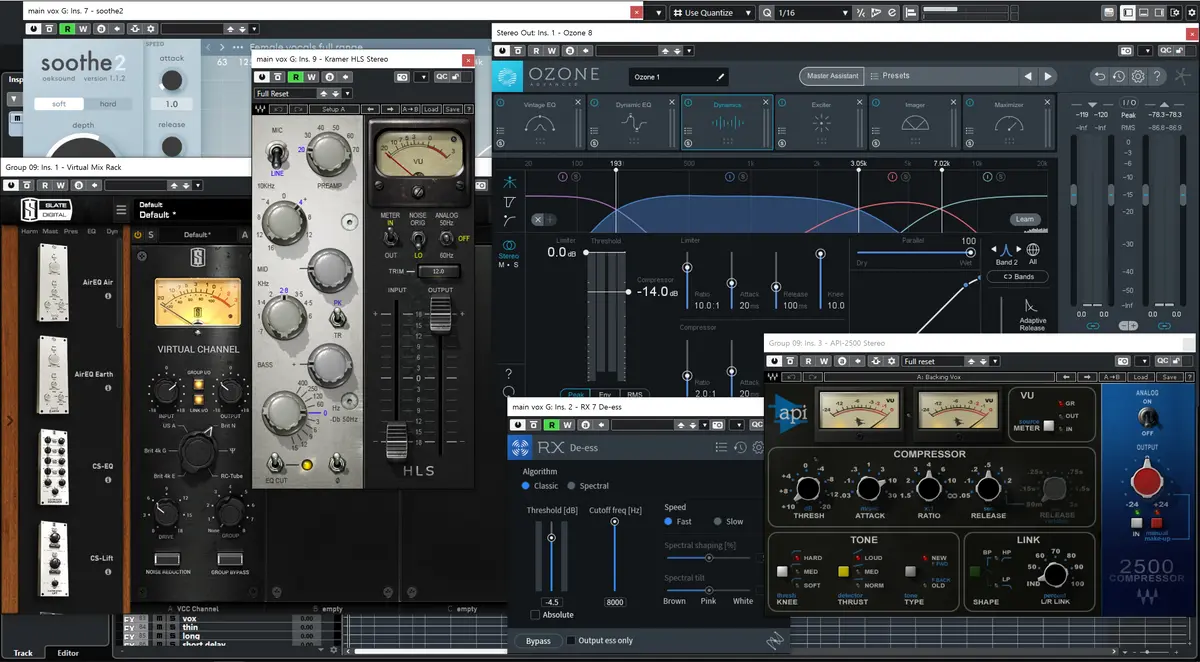Image resolution: width=1200 pixels, height=662 pixels.
Task: Switch to the Editor tab
Action: pyautogui.click(x=67, y=653)
